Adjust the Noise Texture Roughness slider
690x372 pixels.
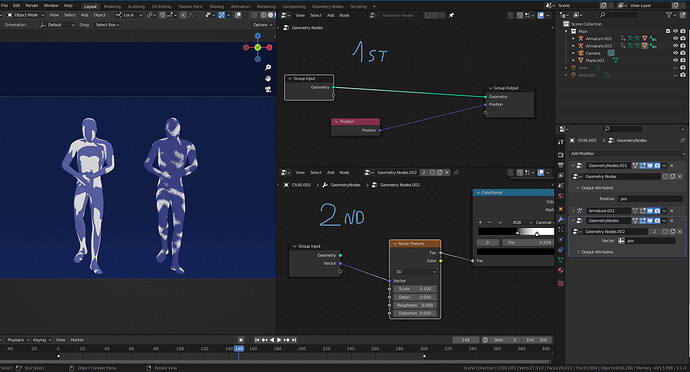tap(415, 305)
